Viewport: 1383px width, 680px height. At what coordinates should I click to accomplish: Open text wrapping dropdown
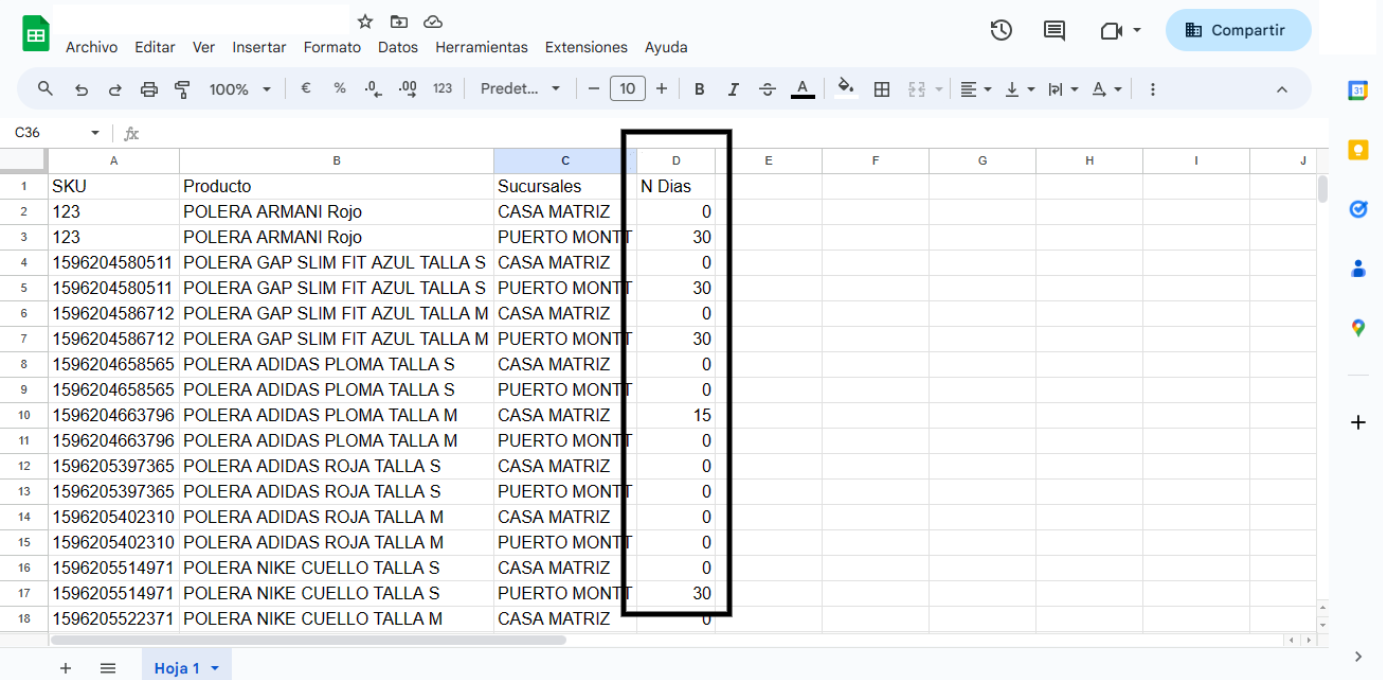pyautogui.click(x=1062, y=89)
